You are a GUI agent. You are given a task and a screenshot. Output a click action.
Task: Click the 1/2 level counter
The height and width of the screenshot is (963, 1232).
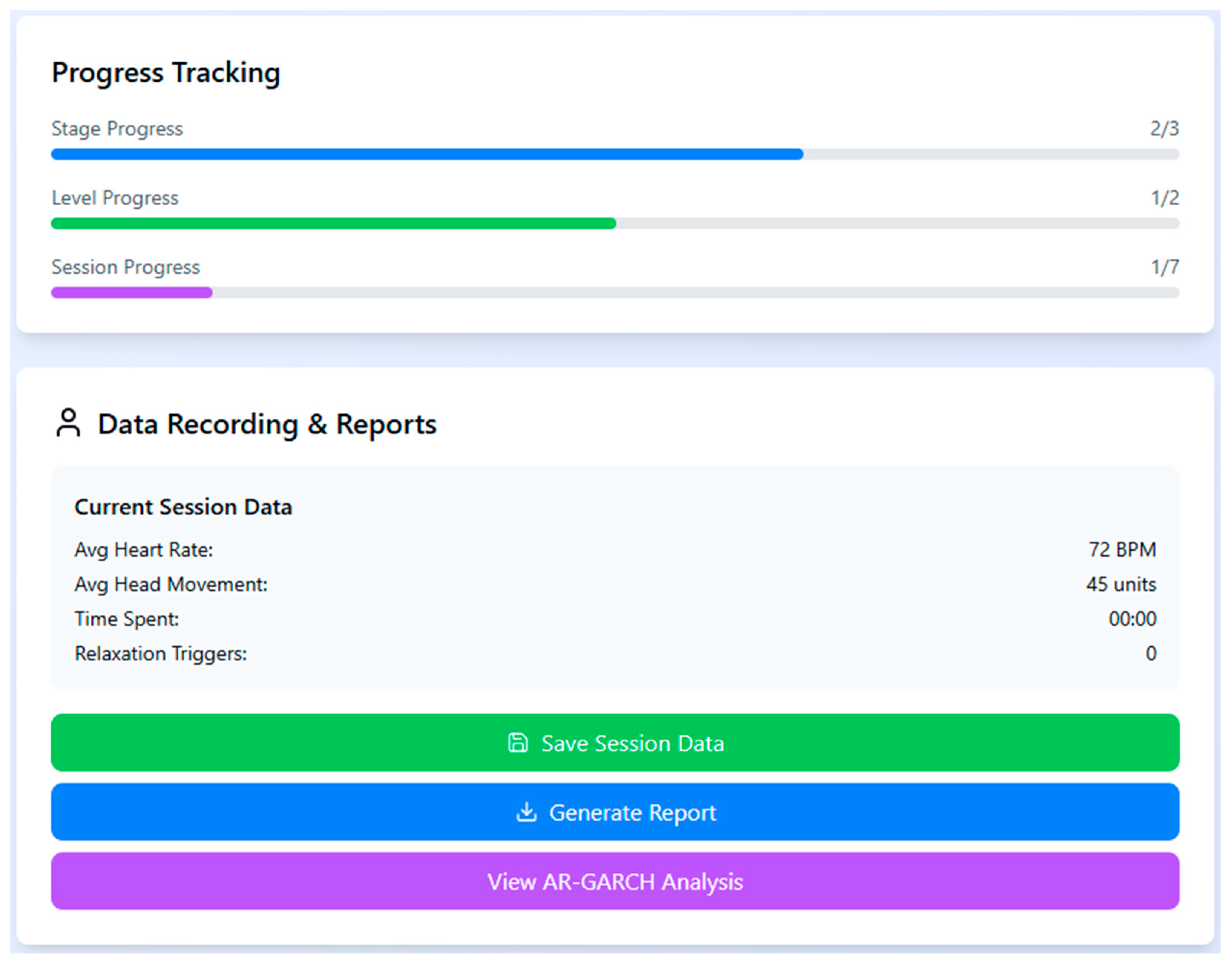[1164, 198]
